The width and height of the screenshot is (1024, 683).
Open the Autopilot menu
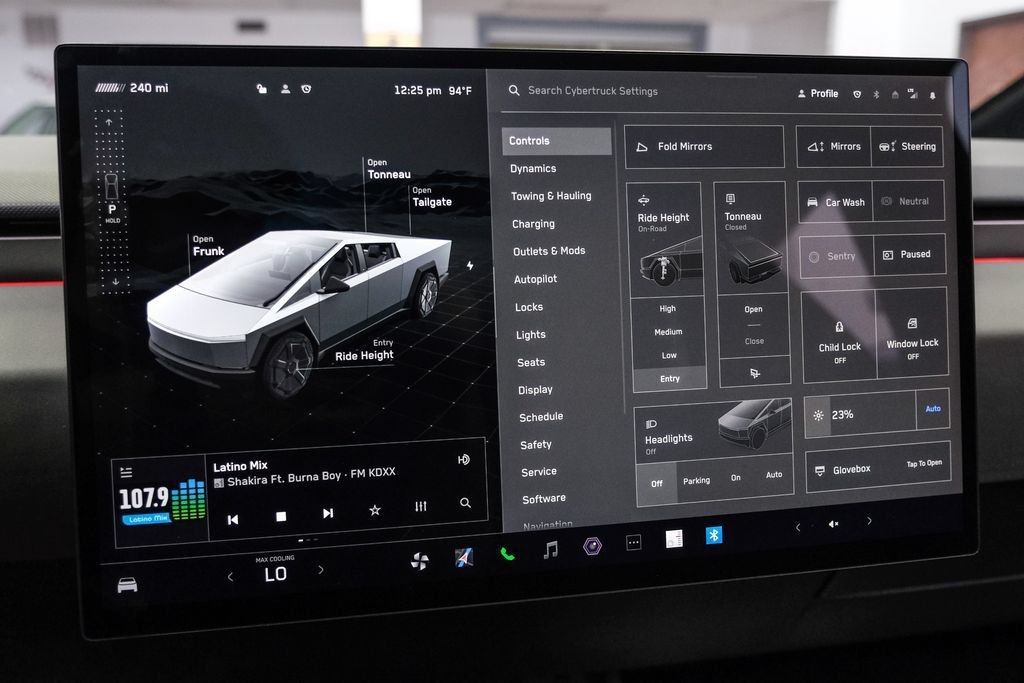536,279
